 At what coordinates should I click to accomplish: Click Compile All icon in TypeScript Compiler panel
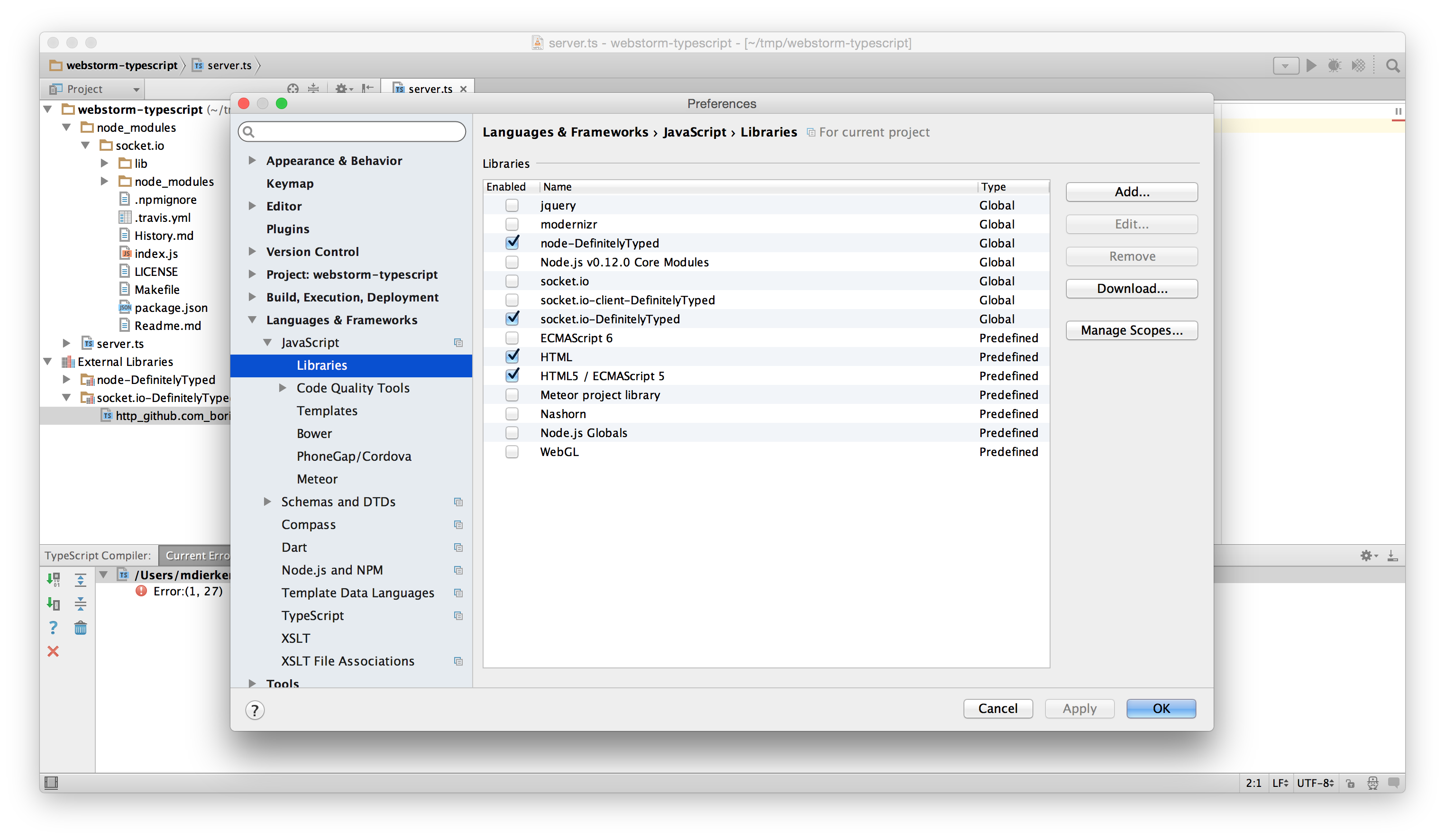pyautogui.click(x=53, y=580)
